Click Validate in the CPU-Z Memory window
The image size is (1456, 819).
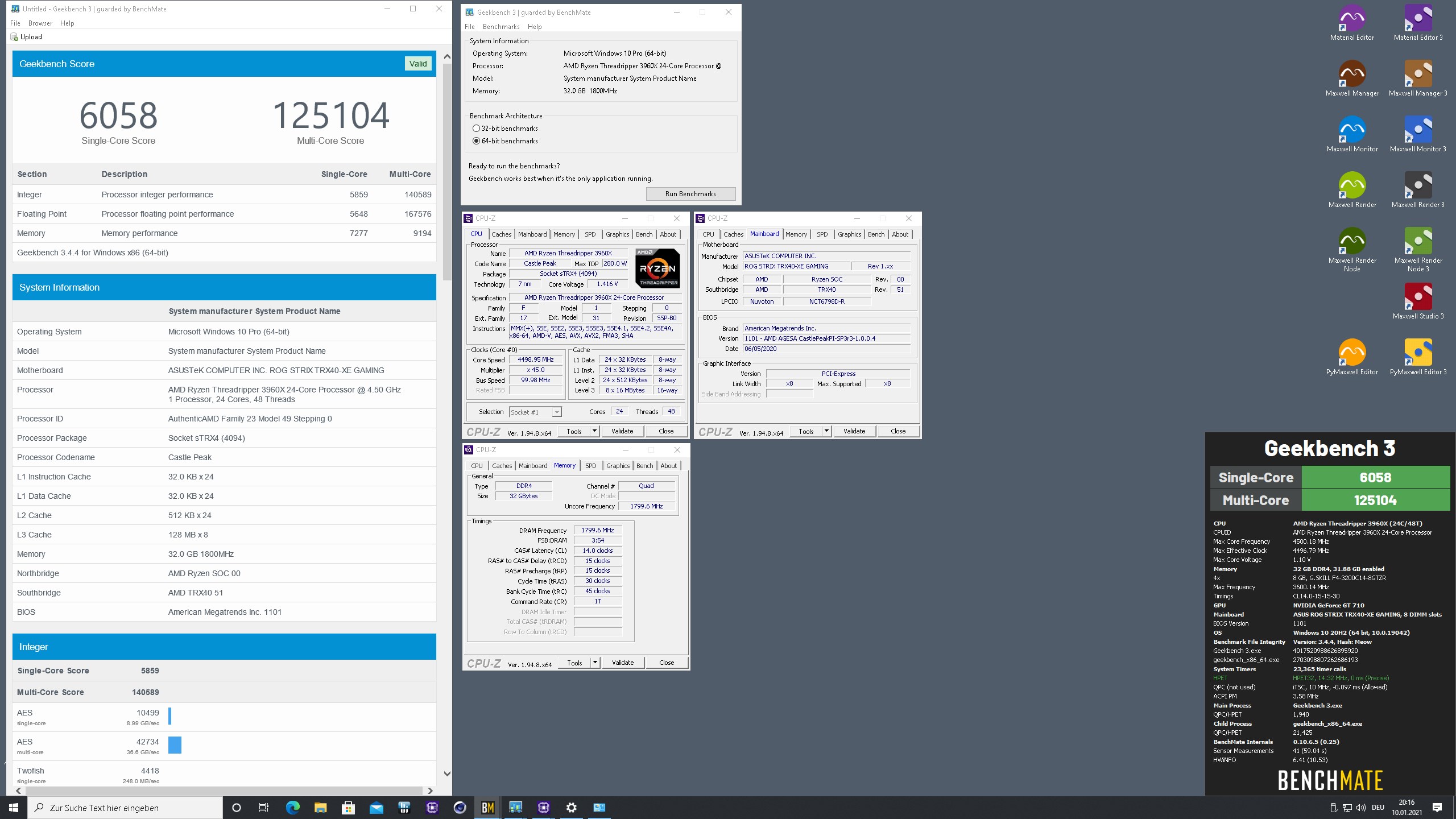click(x=623, y=663)
